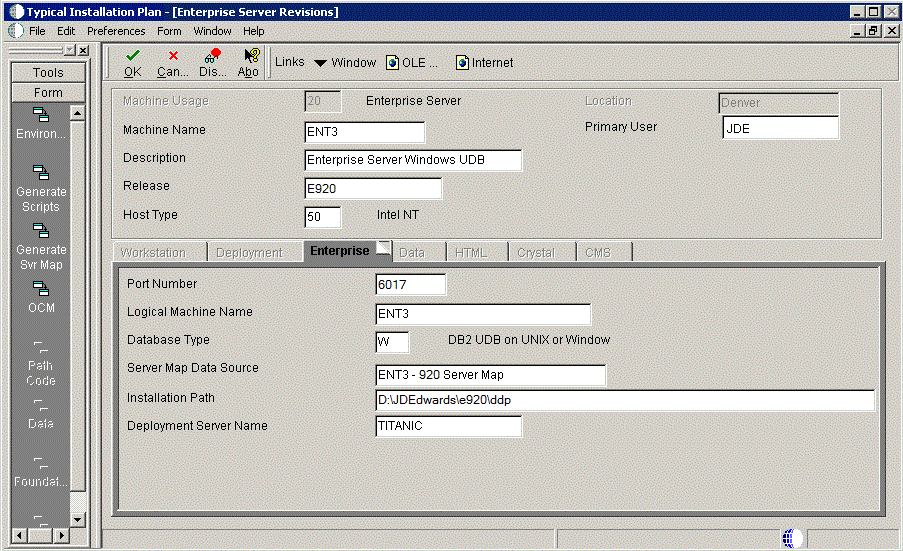
Task: Open the Path Code sidebar item
Action: [x=40, y=364]
